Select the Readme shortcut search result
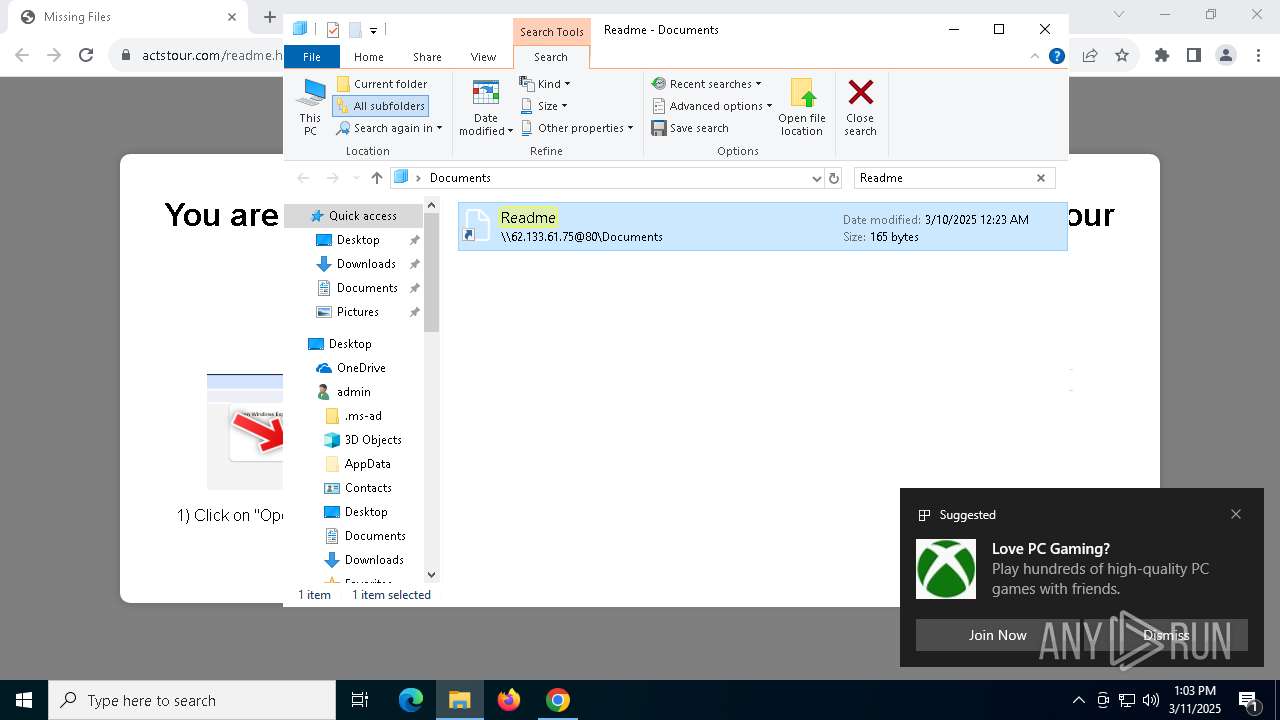Viewport: 1280px width, 720px height. coord(763,226)
